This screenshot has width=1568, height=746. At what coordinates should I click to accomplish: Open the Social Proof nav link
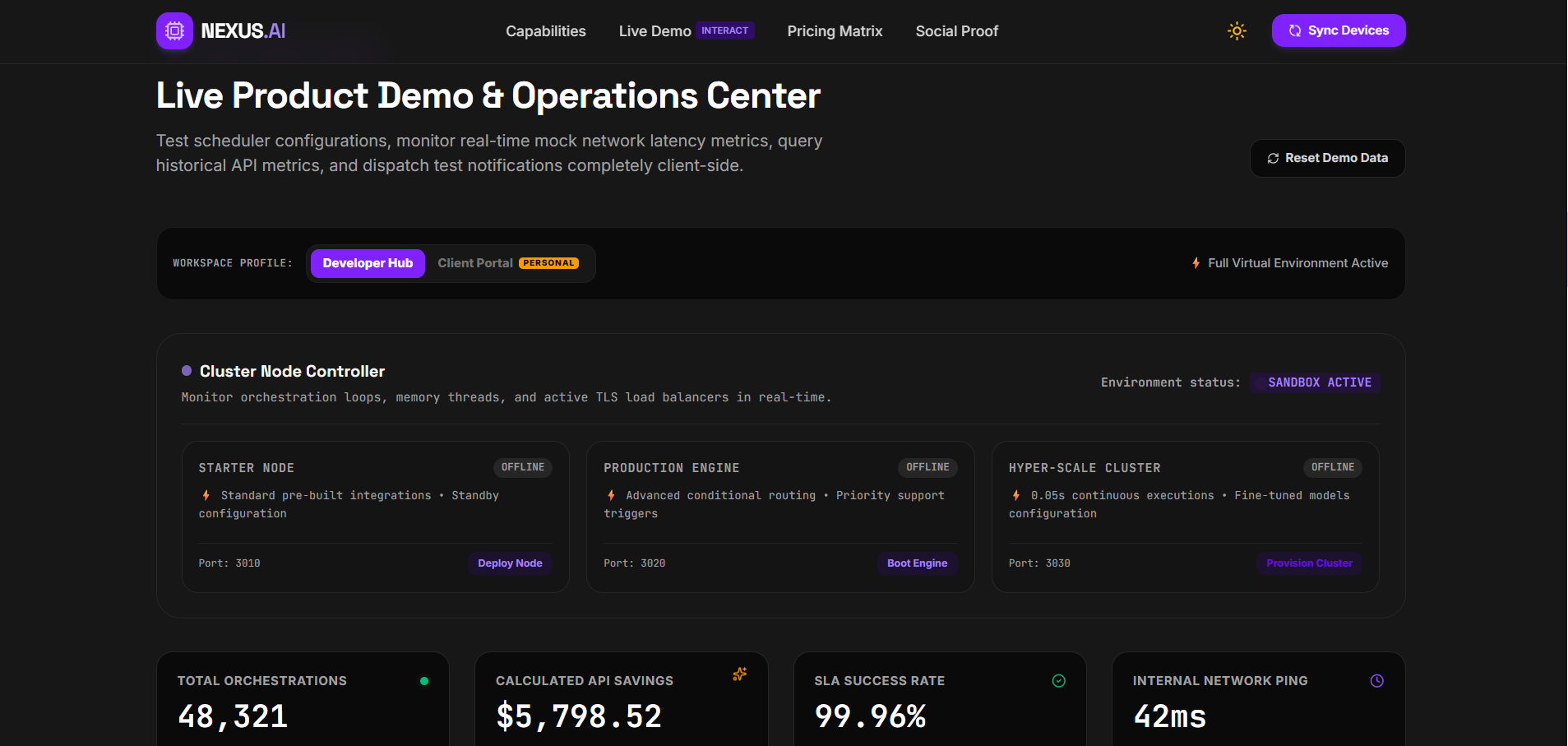(x=957, y=31)
